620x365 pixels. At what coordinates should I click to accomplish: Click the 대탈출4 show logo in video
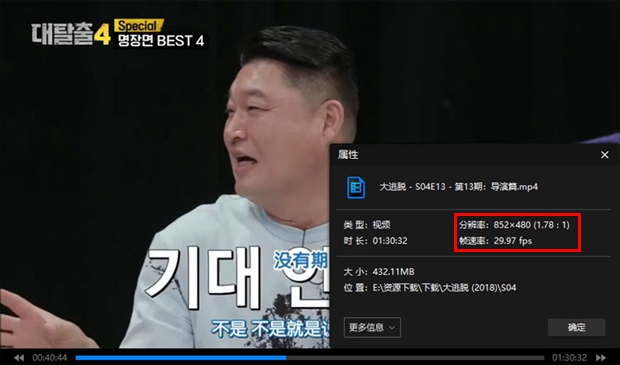coord(71,33)
